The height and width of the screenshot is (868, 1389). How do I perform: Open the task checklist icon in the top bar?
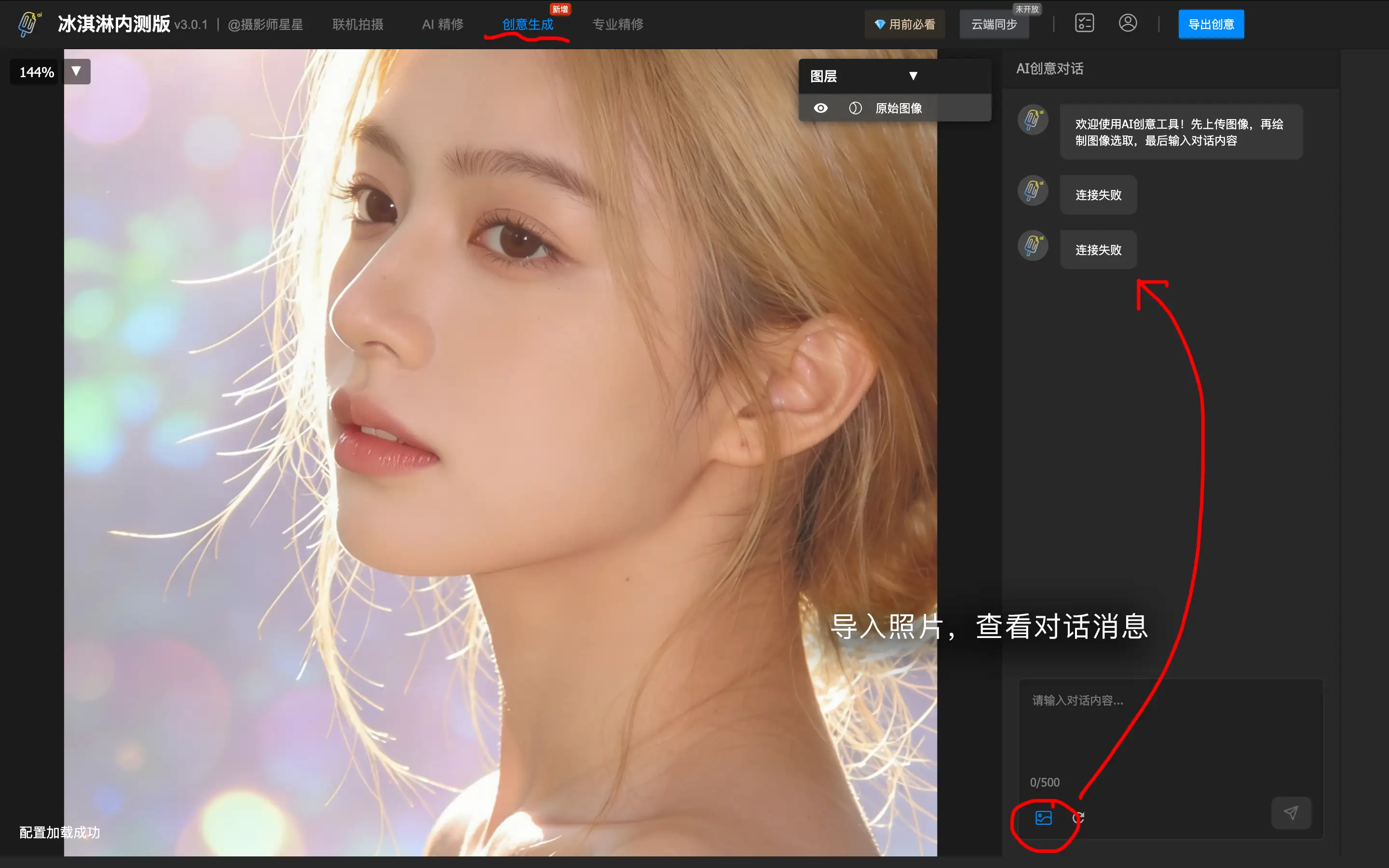click(x=1084, y=24)
